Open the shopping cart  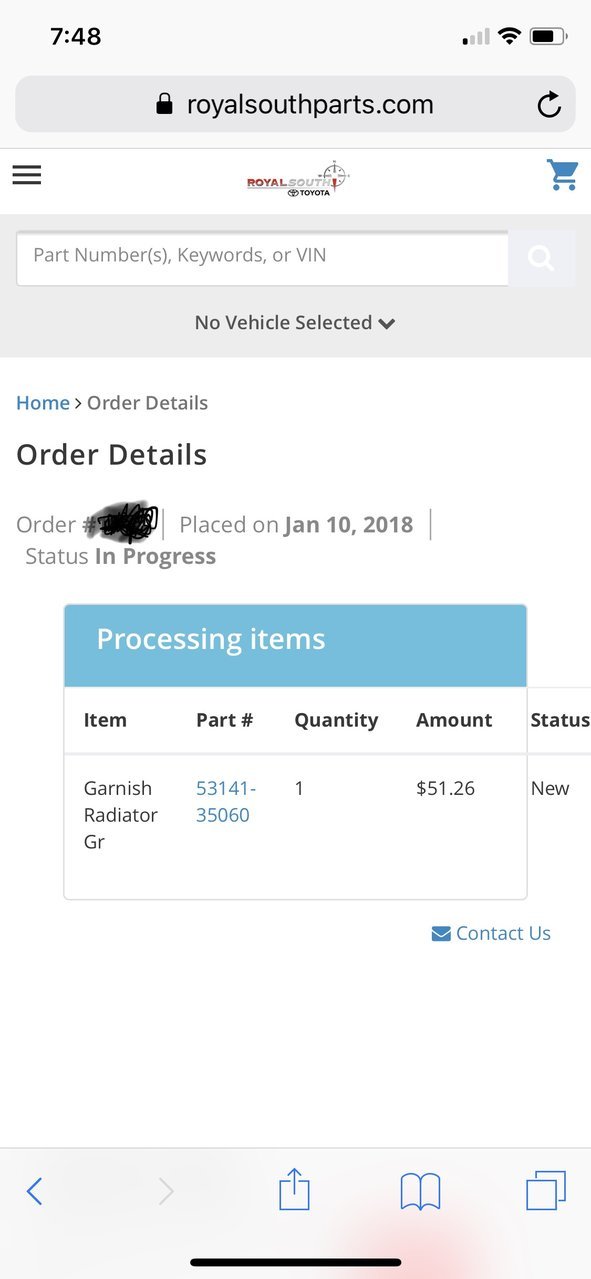(563, 175)
